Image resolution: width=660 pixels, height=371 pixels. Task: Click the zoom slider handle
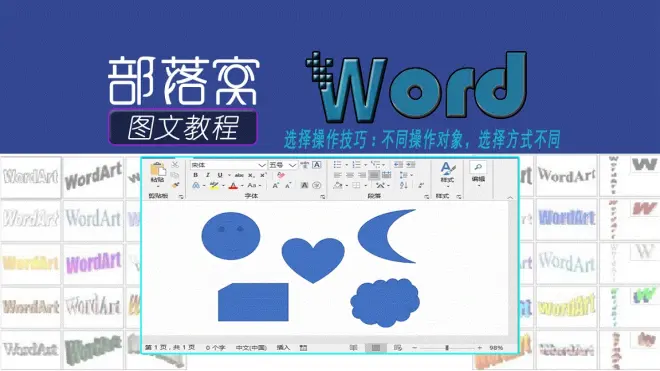[447, 347]
